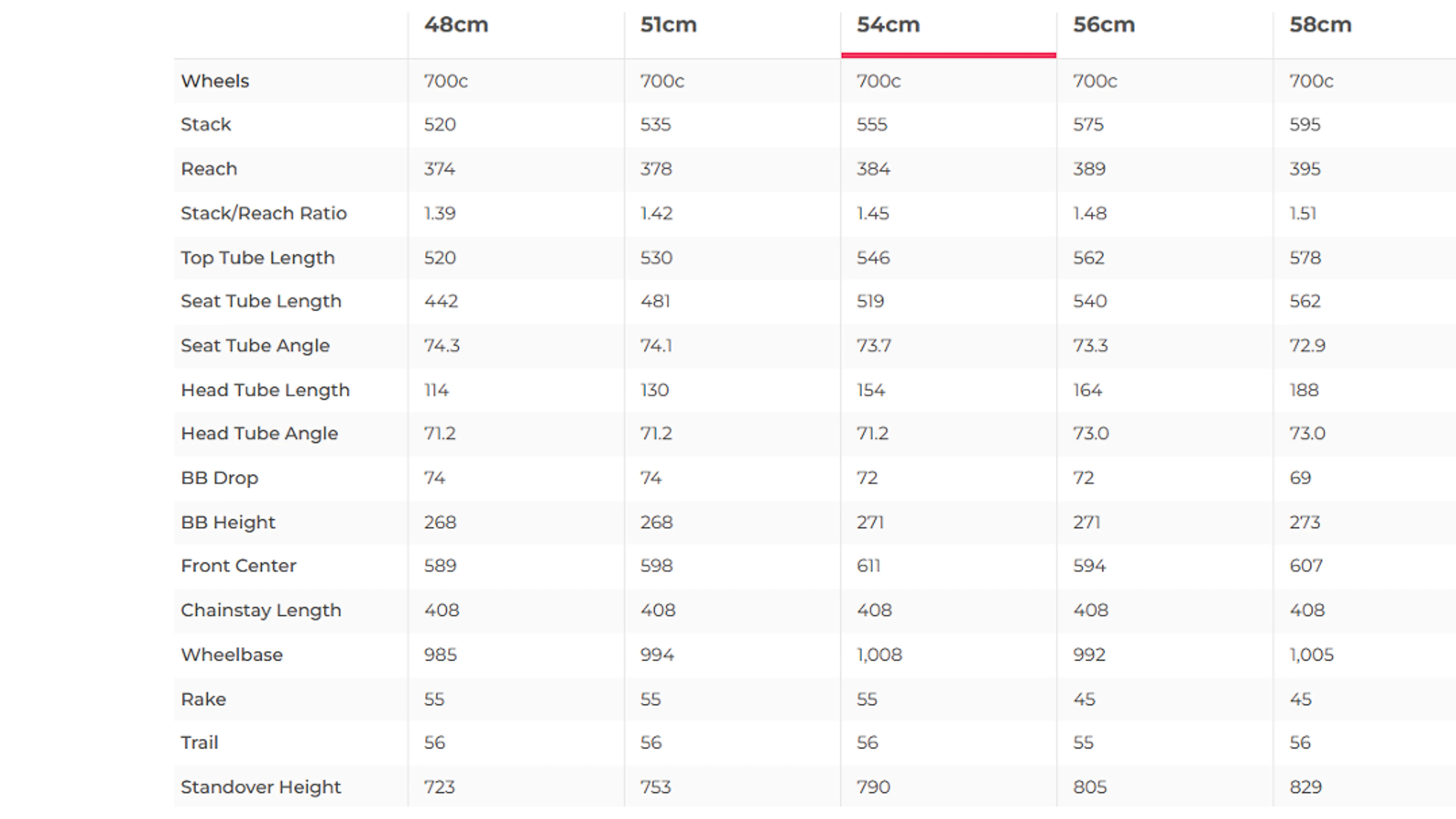Click the Head Tube Length row label
Image resolution: width=1456 pixels, height=819 pixels.
click(x=265, y=390)
